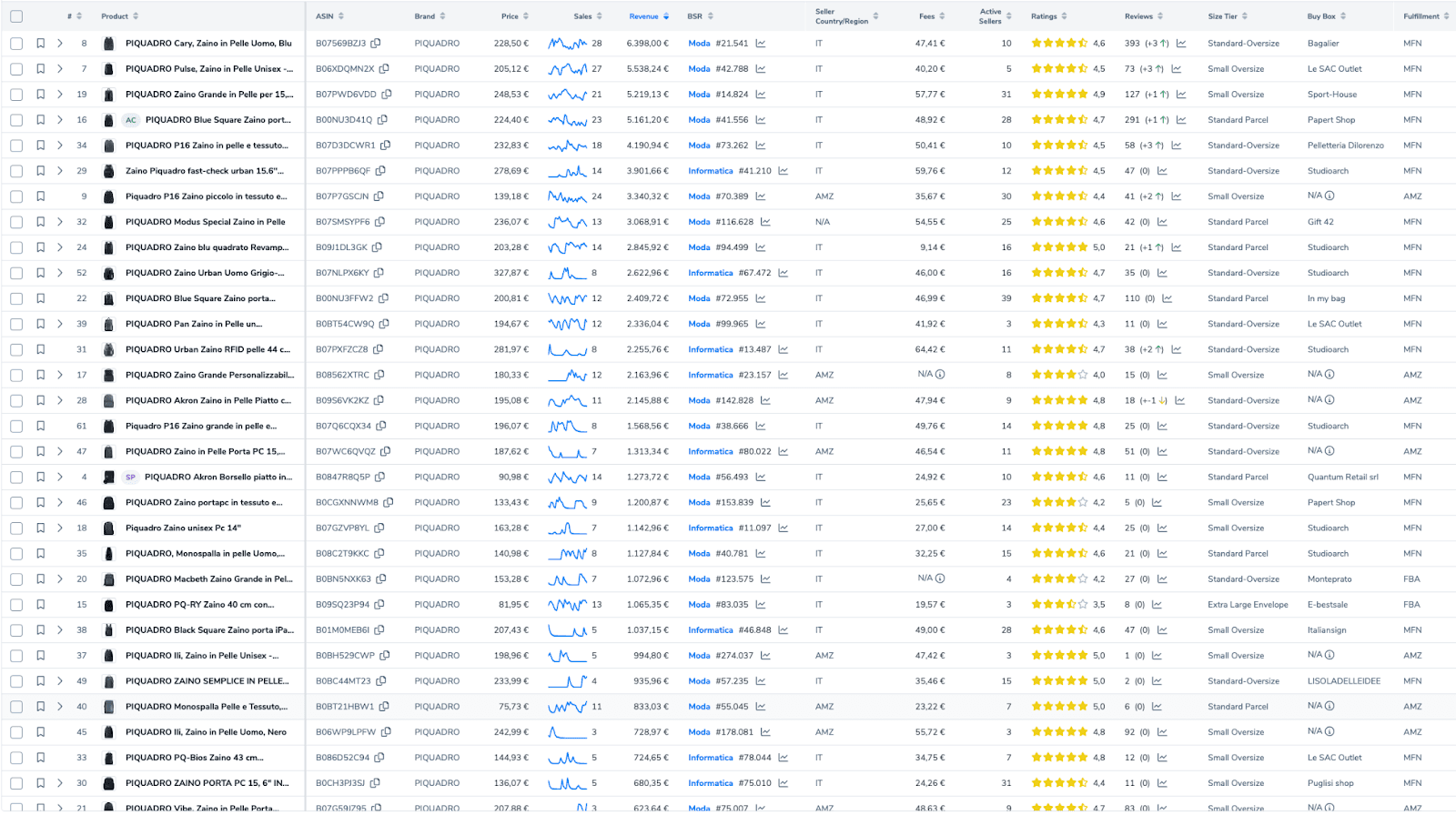Copy ASIN B06XDQMN2X with the copy icon
Viewport: 1456px width, 825px height.
point(384,68)
